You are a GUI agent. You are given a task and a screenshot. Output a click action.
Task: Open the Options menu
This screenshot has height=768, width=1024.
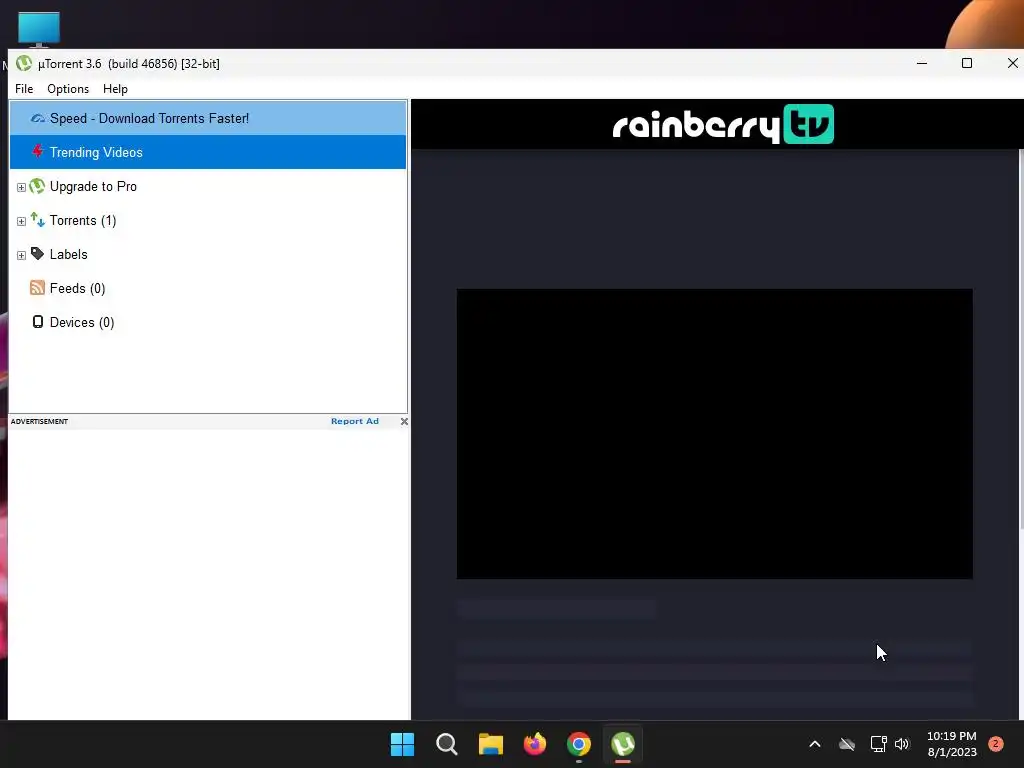coord(68,89)
